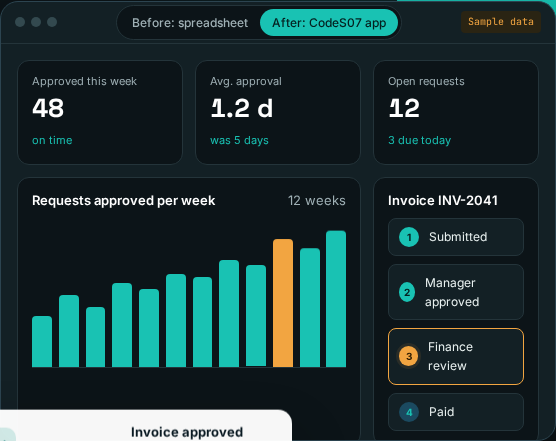
Task: Select the Manager approved step label
Action: [x=452, y=292]
